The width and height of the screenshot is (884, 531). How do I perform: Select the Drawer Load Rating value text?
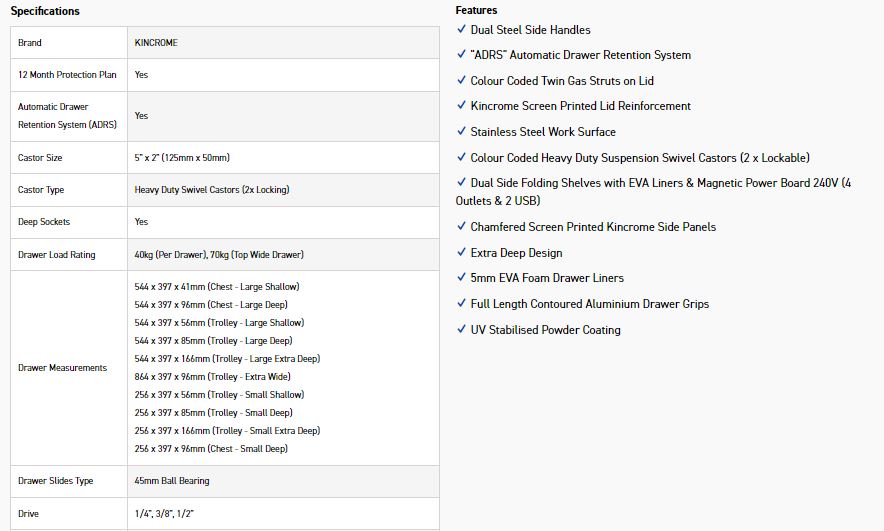point(219,255)
